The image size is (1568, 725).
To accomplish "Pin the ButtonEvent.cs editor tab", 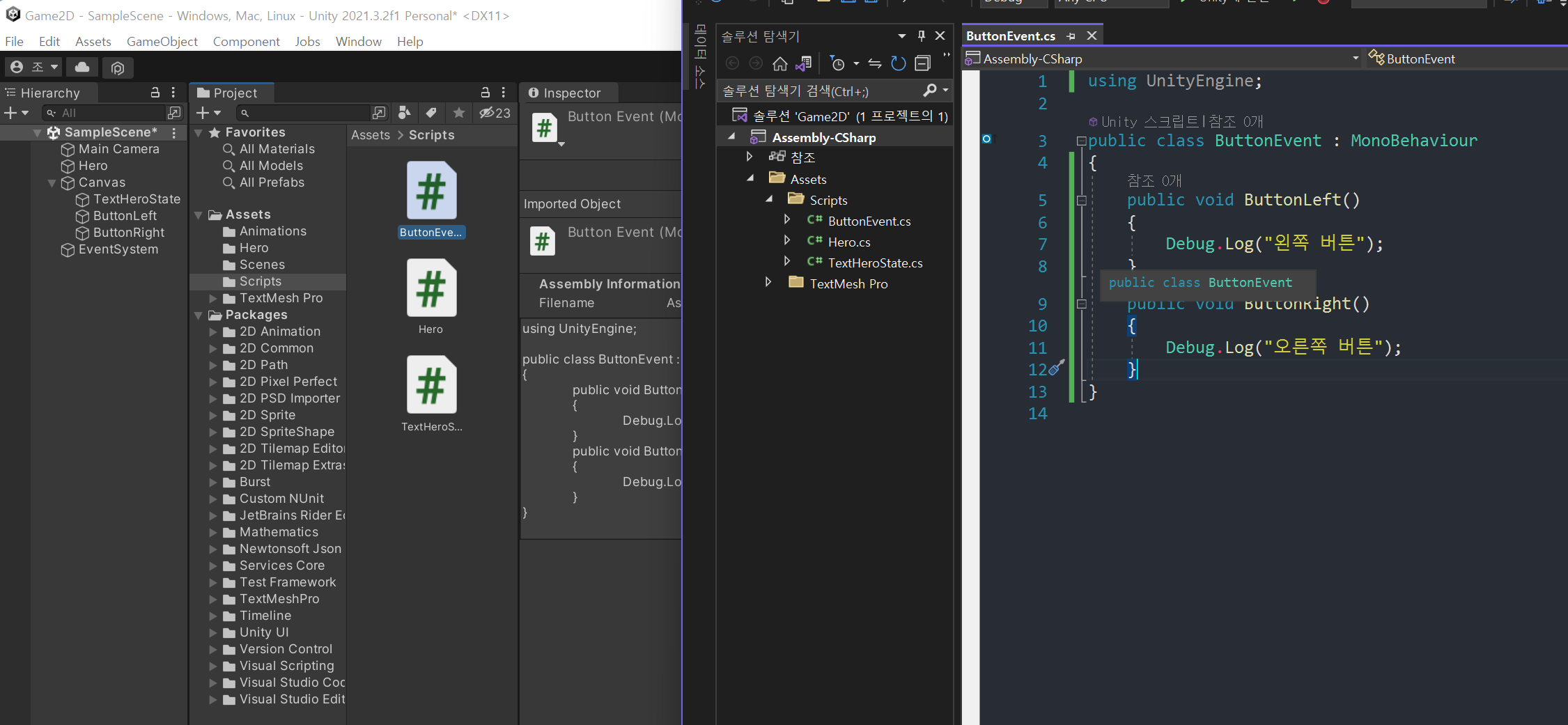I will click(x=1071, y=36).
